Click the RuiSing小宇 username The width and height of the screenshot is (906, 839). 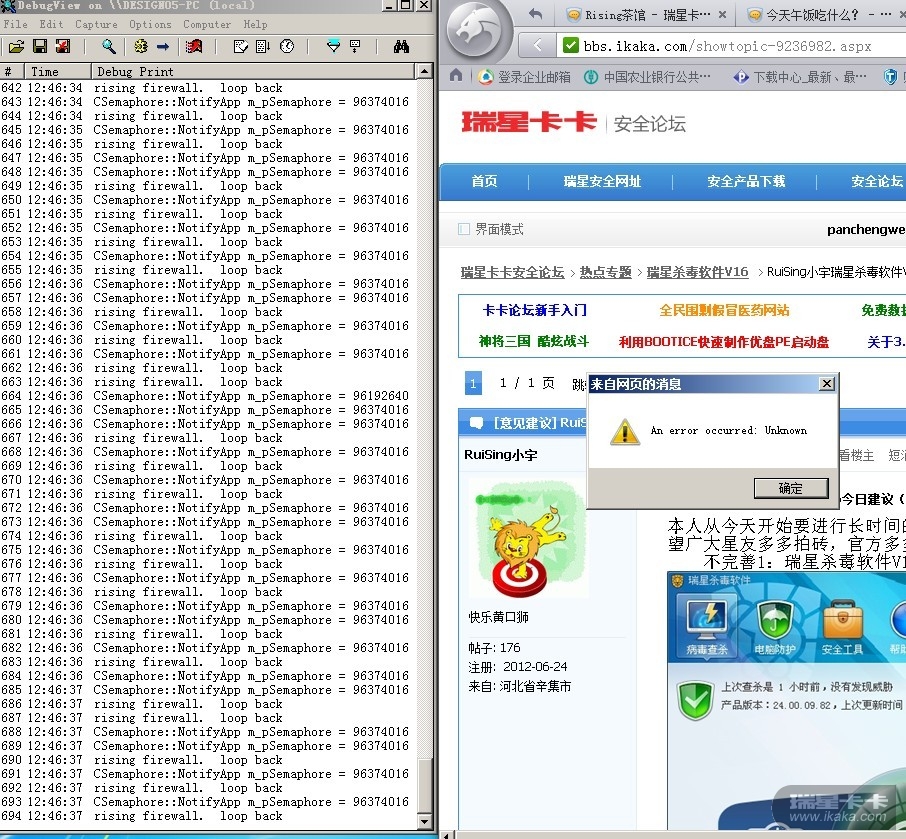(x=500, y=455)
